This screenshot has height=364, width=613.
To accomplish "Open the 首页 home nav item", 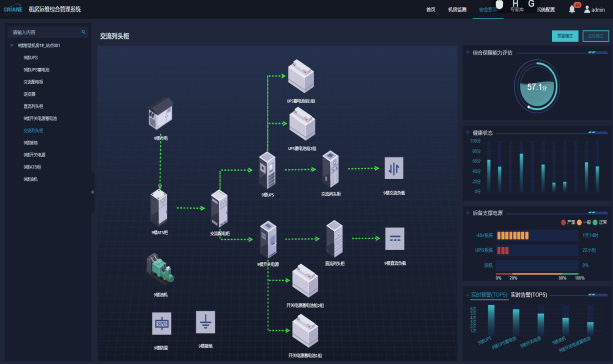I will [x=430, y=9].
